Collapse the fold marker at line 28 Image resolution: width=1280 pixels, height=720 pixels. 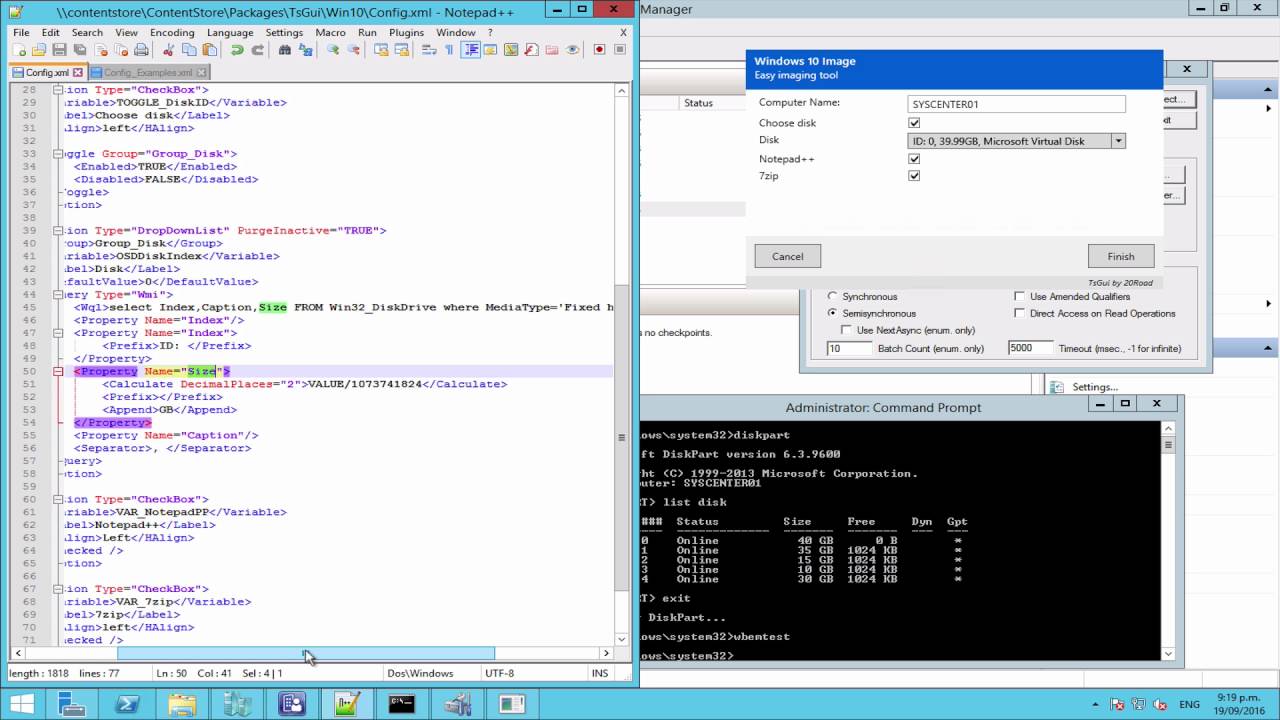click(58, 90)
